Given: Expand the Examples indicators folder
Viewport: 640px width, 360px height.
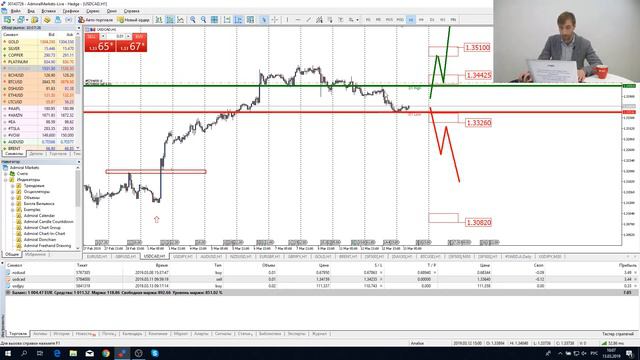Looking at the screenshot, I should coord(13,210).
